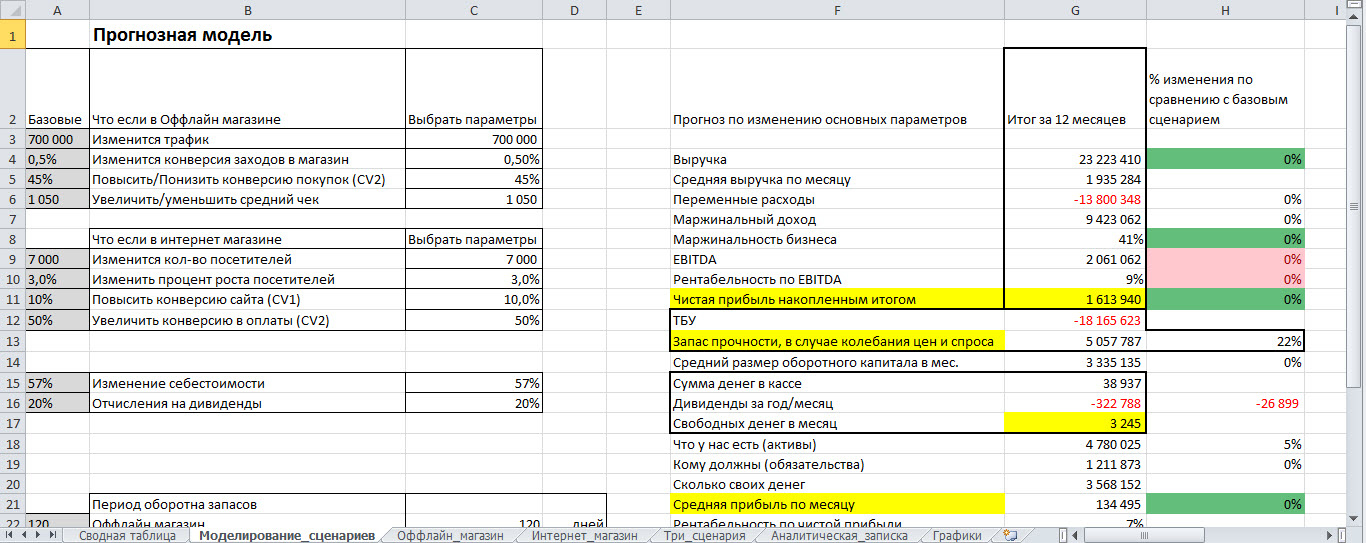Click traffic parameter cell with 700 000 in column C
This screenshot has width=1366, height=543.
pos(474,139)
